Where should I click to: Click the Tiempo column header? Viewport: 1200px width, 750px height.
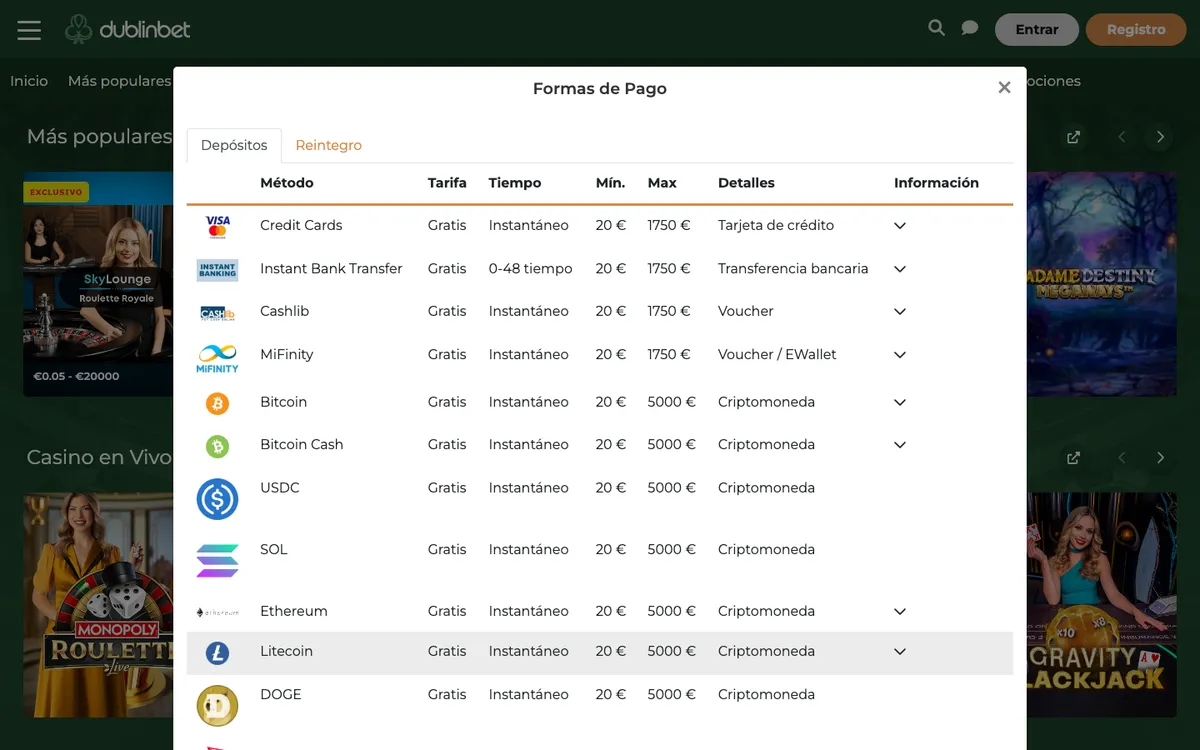tap(515, 183)
